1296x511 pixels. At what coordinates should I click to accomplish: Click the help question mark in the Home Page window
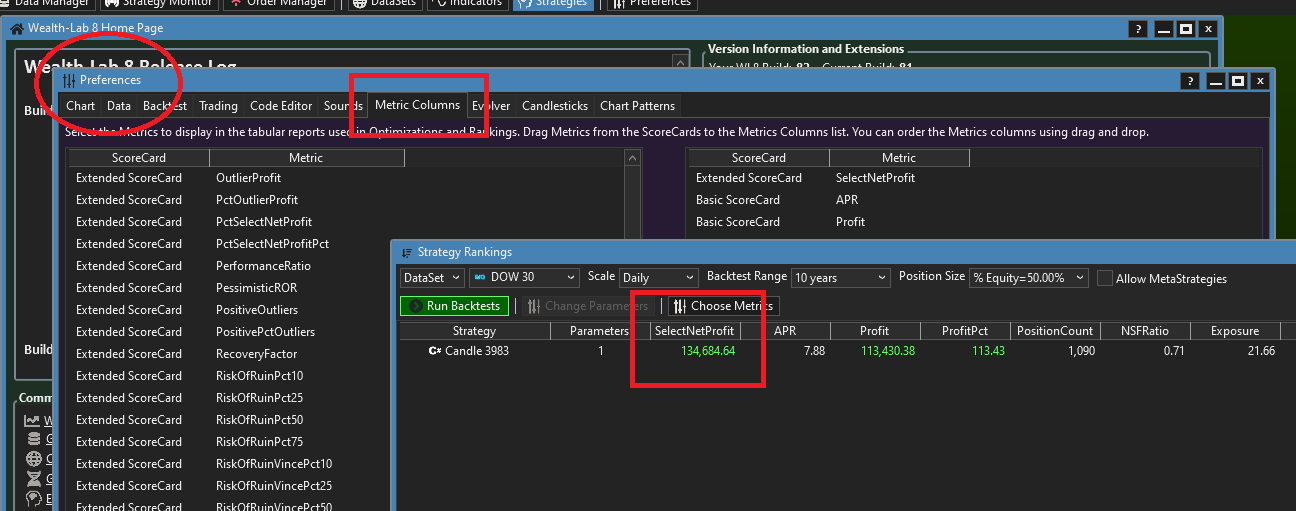[1137, 29]
